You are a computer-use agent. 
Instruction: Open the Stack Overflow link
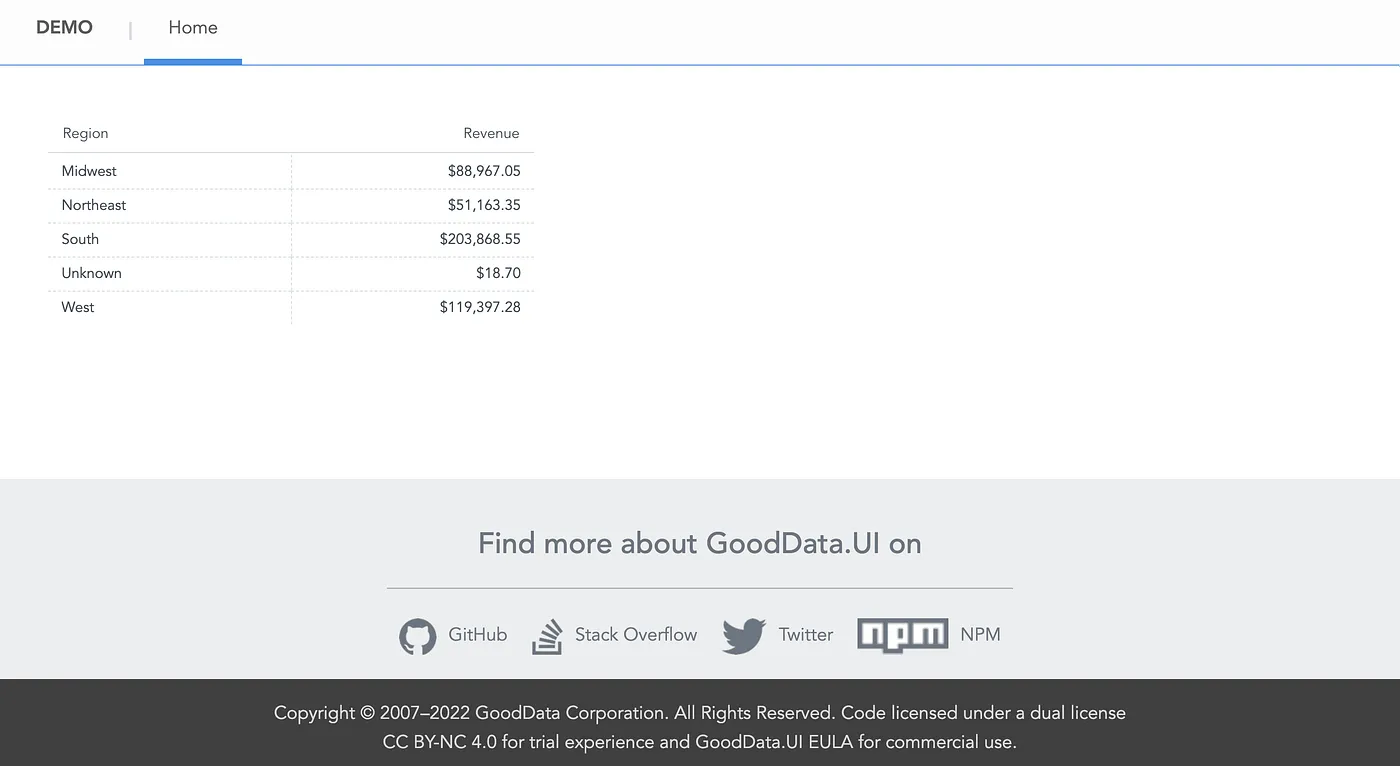coord(636,635)
